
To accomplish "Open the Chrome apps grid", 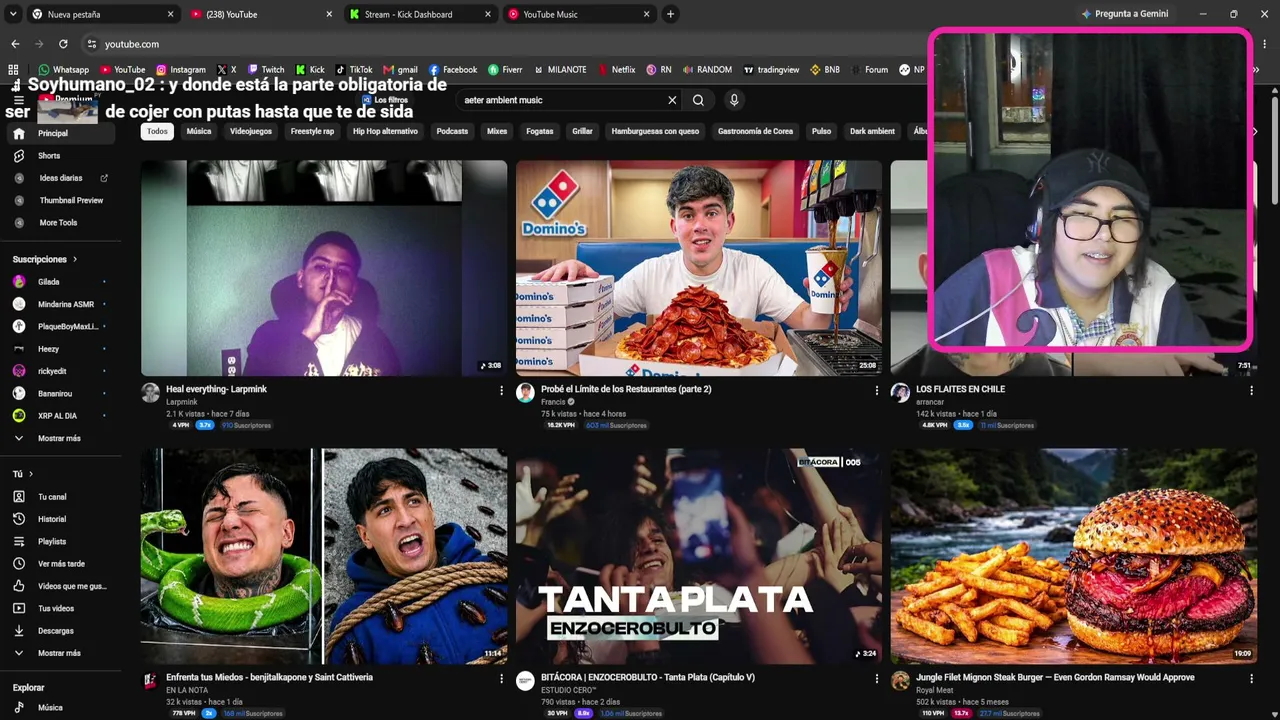I will pyautogui.click(x=13, y=70).
